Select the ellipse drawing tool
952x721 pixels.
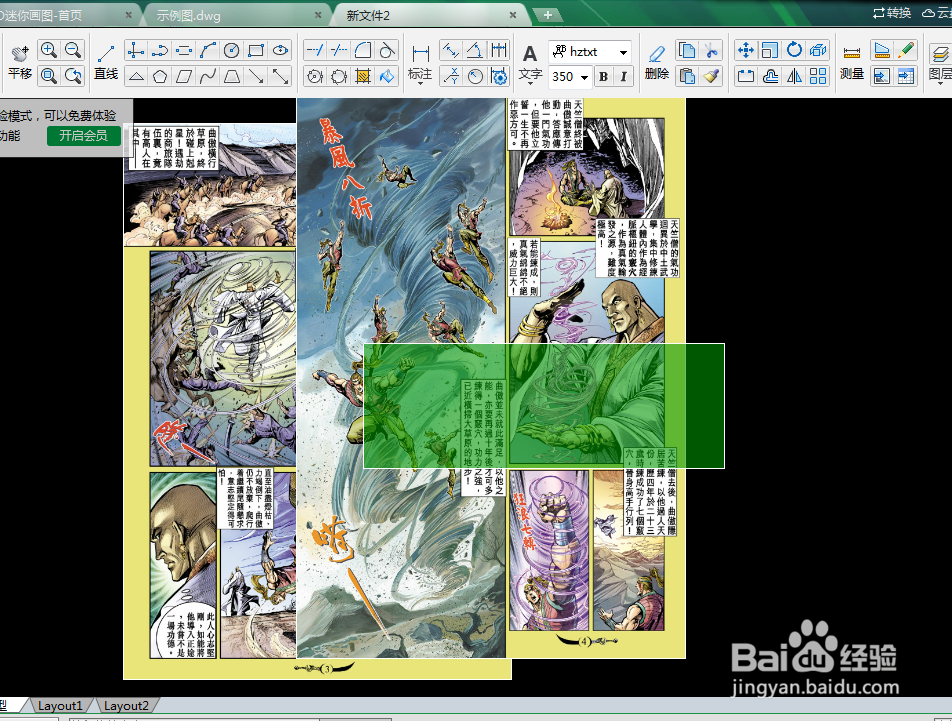(x=280, y=50)
